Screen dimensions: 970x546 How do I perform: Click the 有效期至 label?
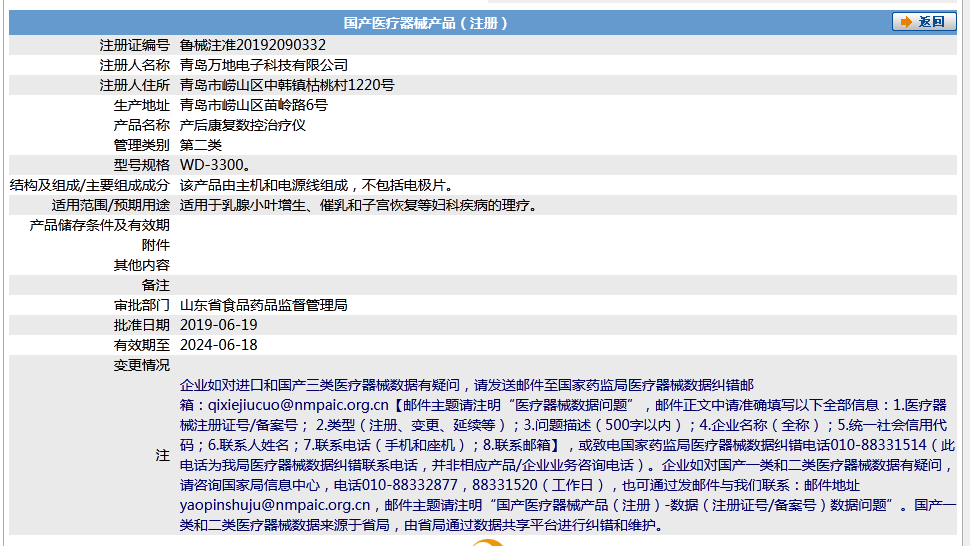141,345
